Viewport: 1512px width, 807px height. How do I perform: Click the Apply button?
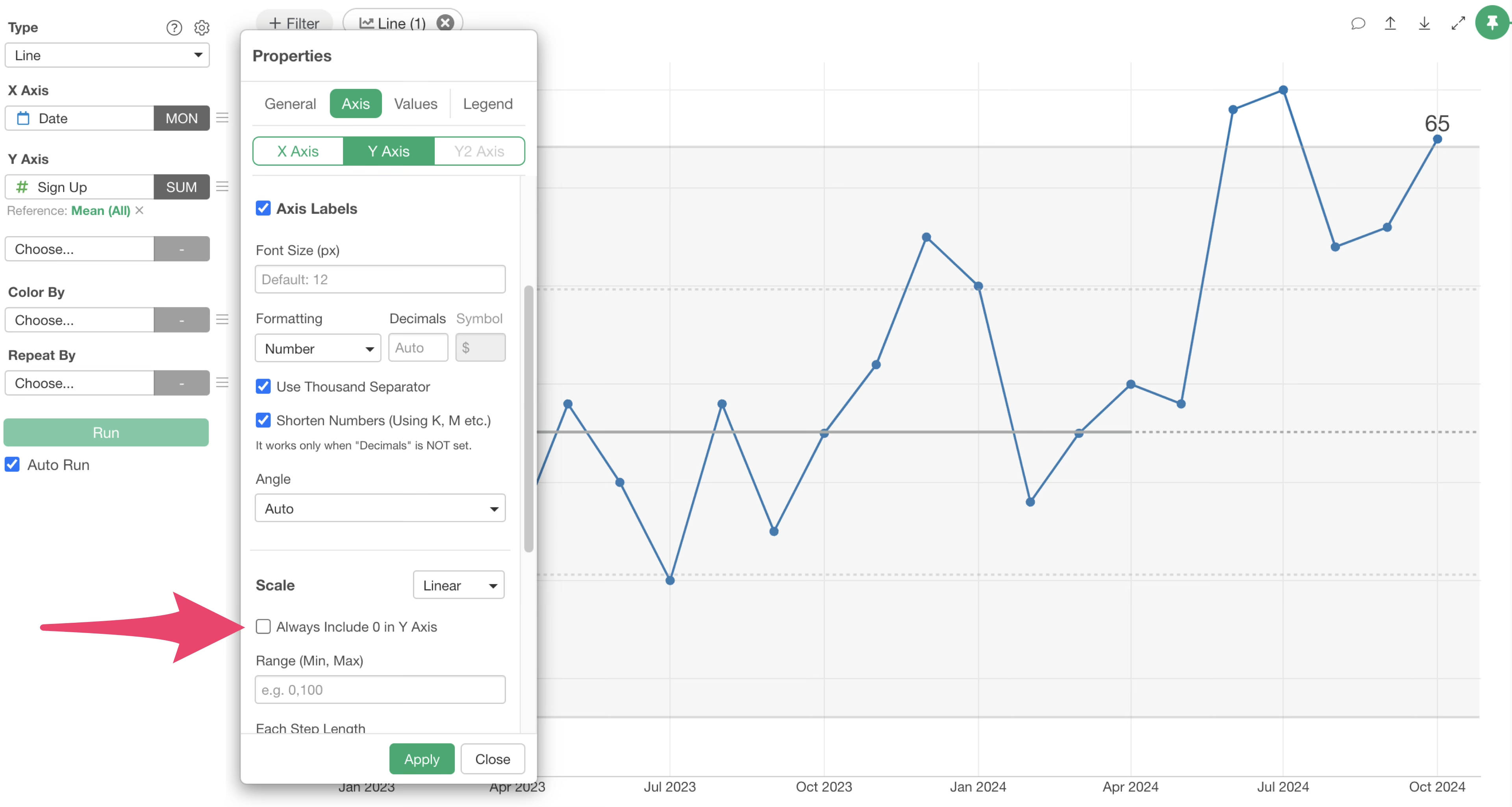[x=421, y=759]
